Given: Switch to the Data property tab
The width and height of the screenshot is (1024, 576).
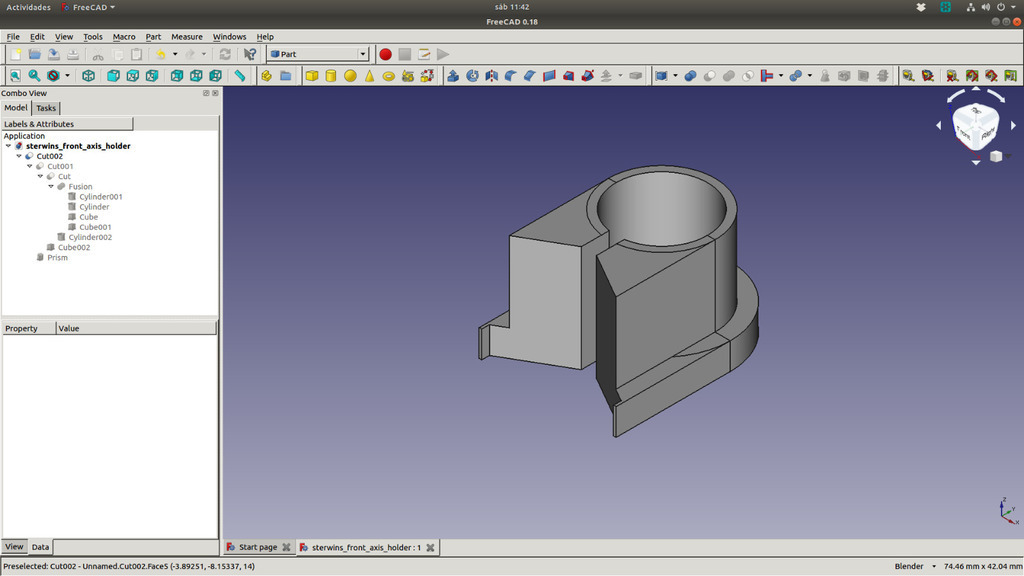Looking at the screenshot, I should (x=40, y=547).
